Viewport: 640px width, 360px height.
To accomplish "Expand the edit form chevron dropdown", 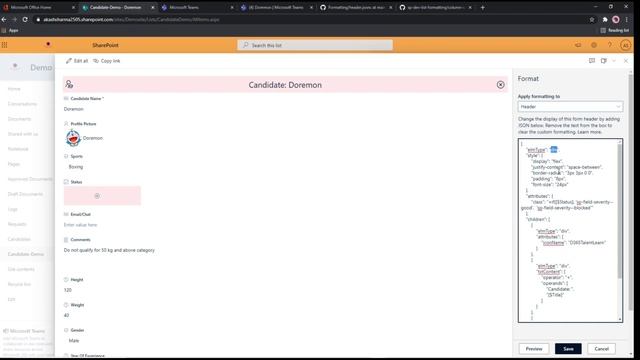I will [x=614, y=61].
